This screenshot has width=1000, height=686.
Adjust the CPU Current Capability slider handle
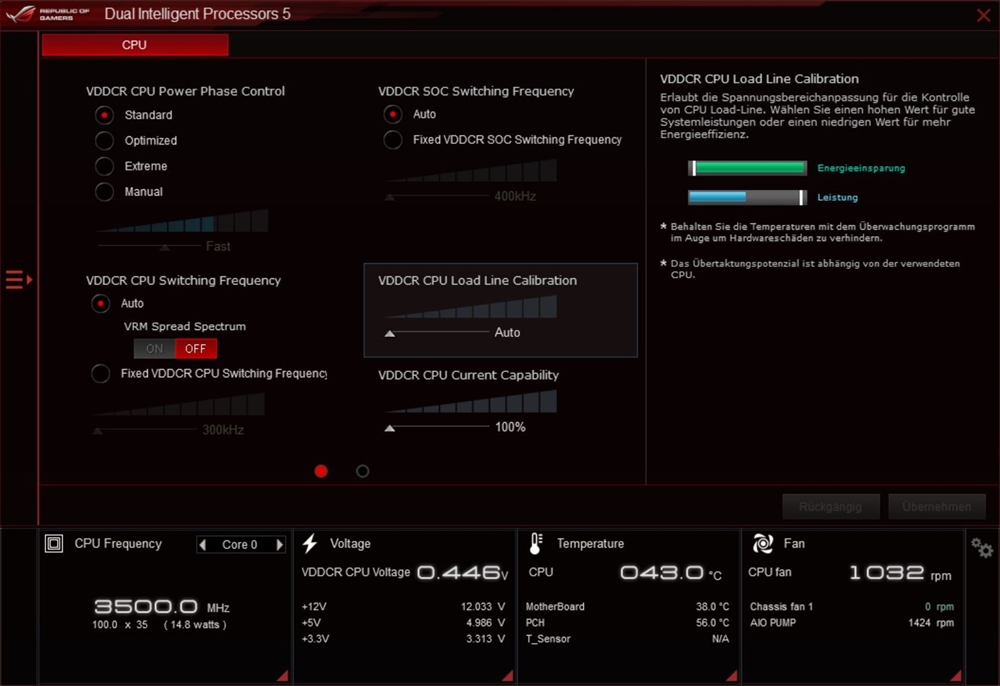tap(390, 428)
